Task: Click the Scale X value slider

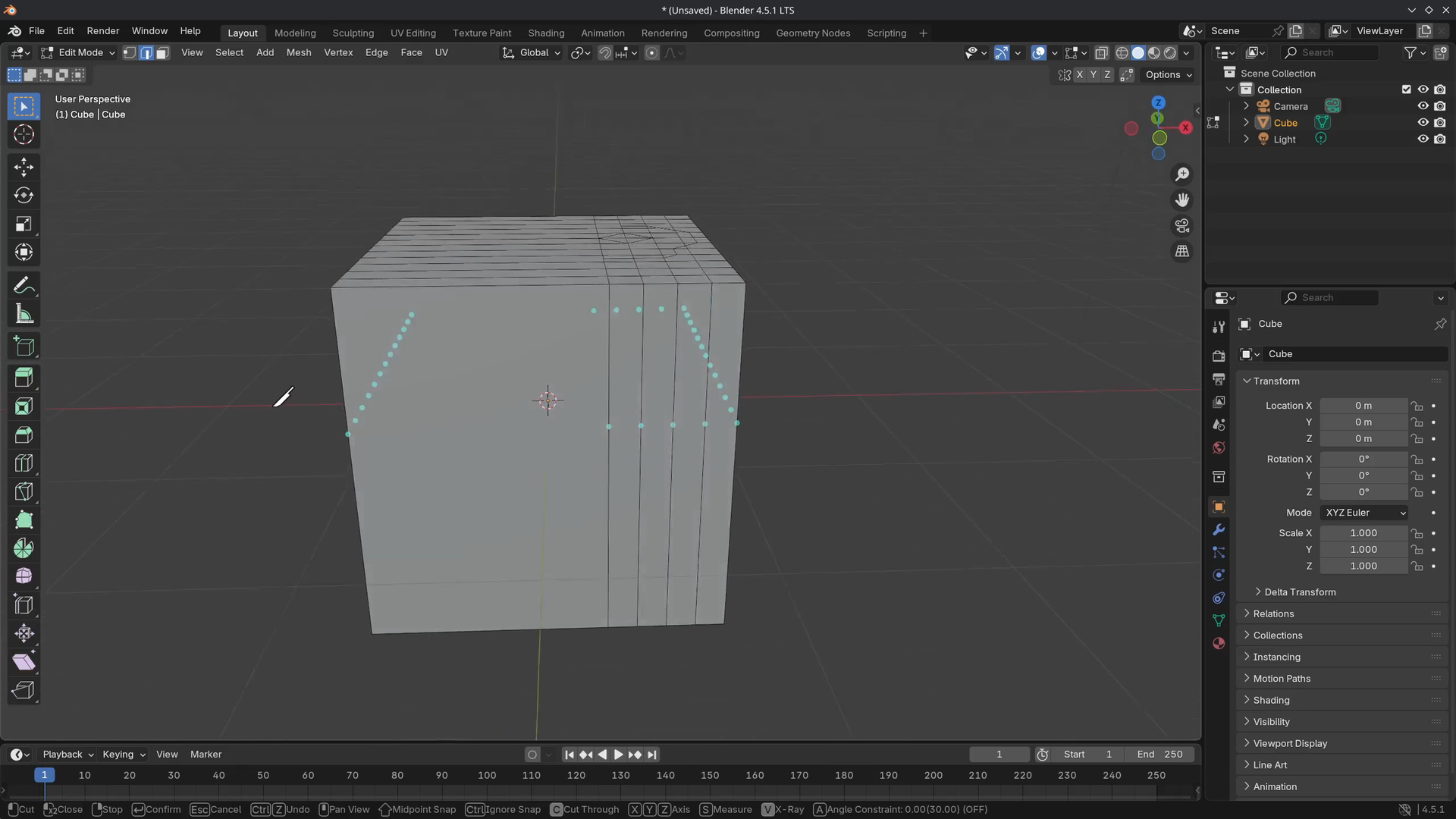Action: pos(1363,533)
